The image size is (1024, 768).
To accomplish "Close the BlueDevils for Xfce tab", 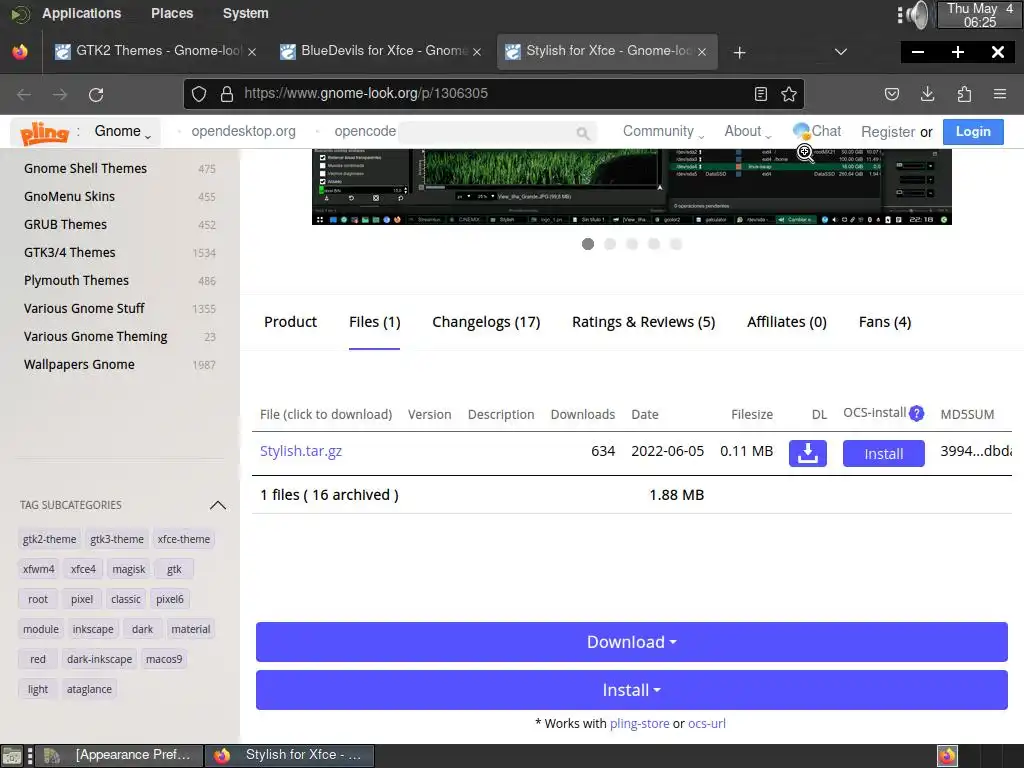I will (477, 52).
